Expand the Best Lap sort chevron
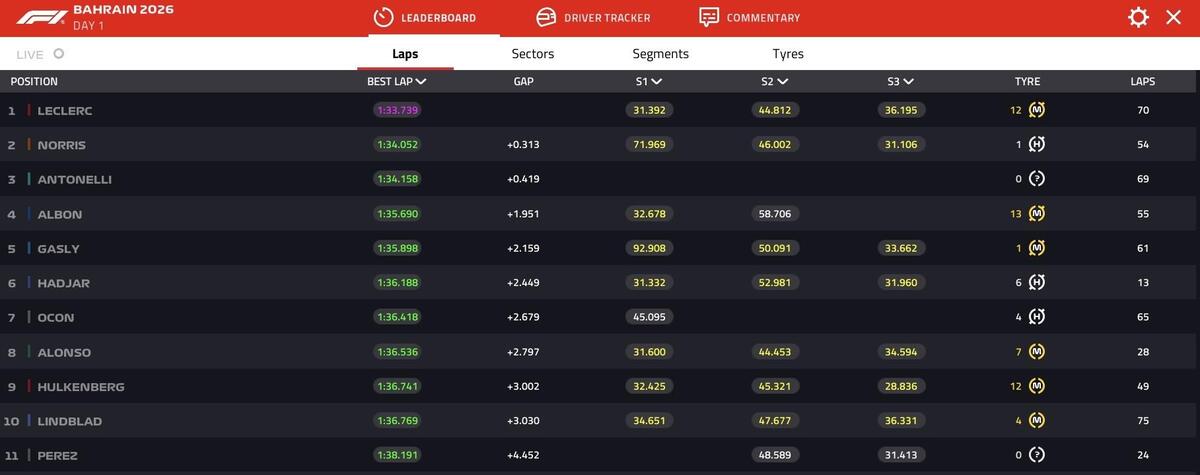 click(x=421, y=82)
